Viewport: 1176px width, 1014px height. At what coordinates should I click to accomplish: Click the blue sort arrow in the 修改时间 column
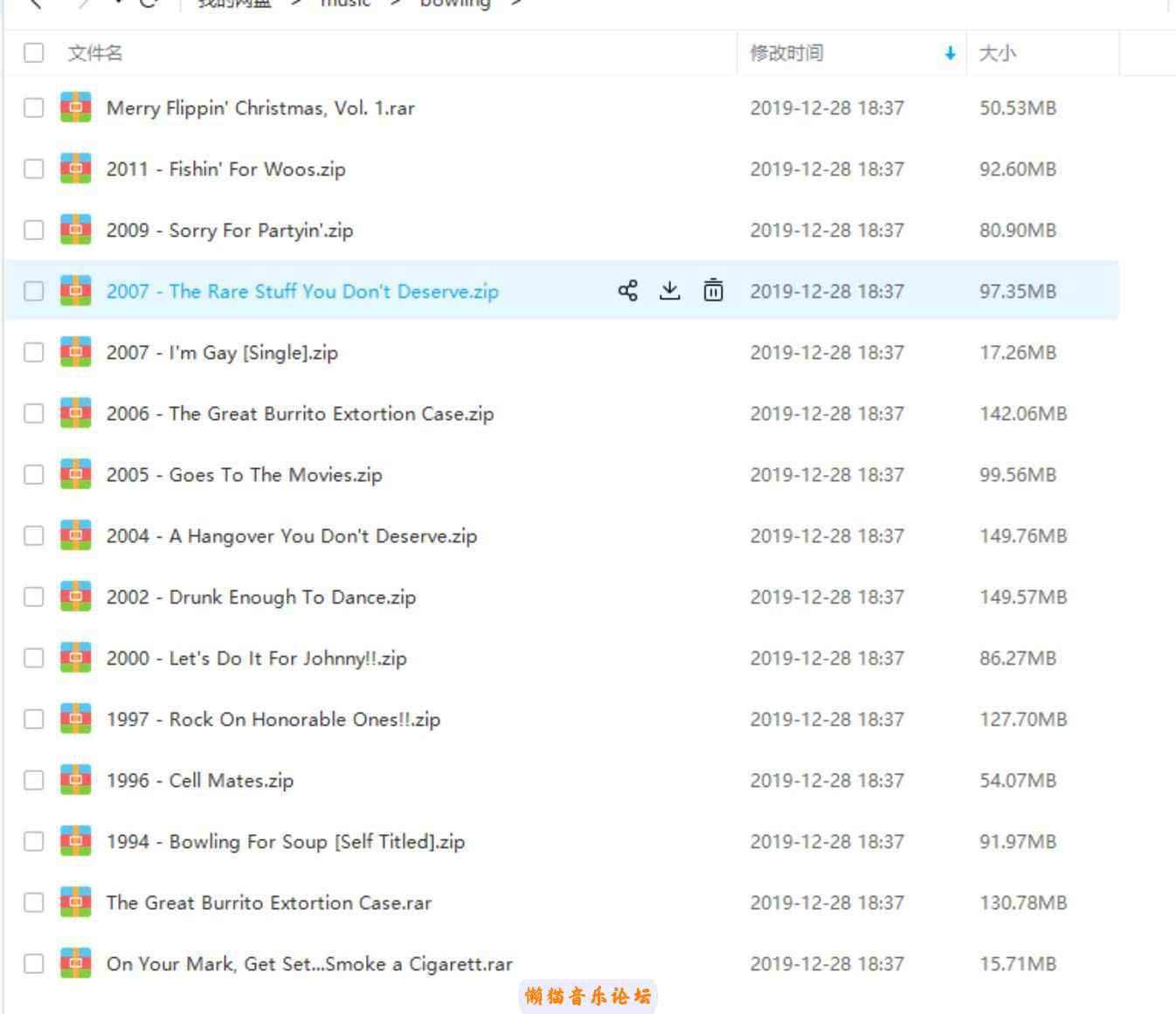tap(950, 54)
